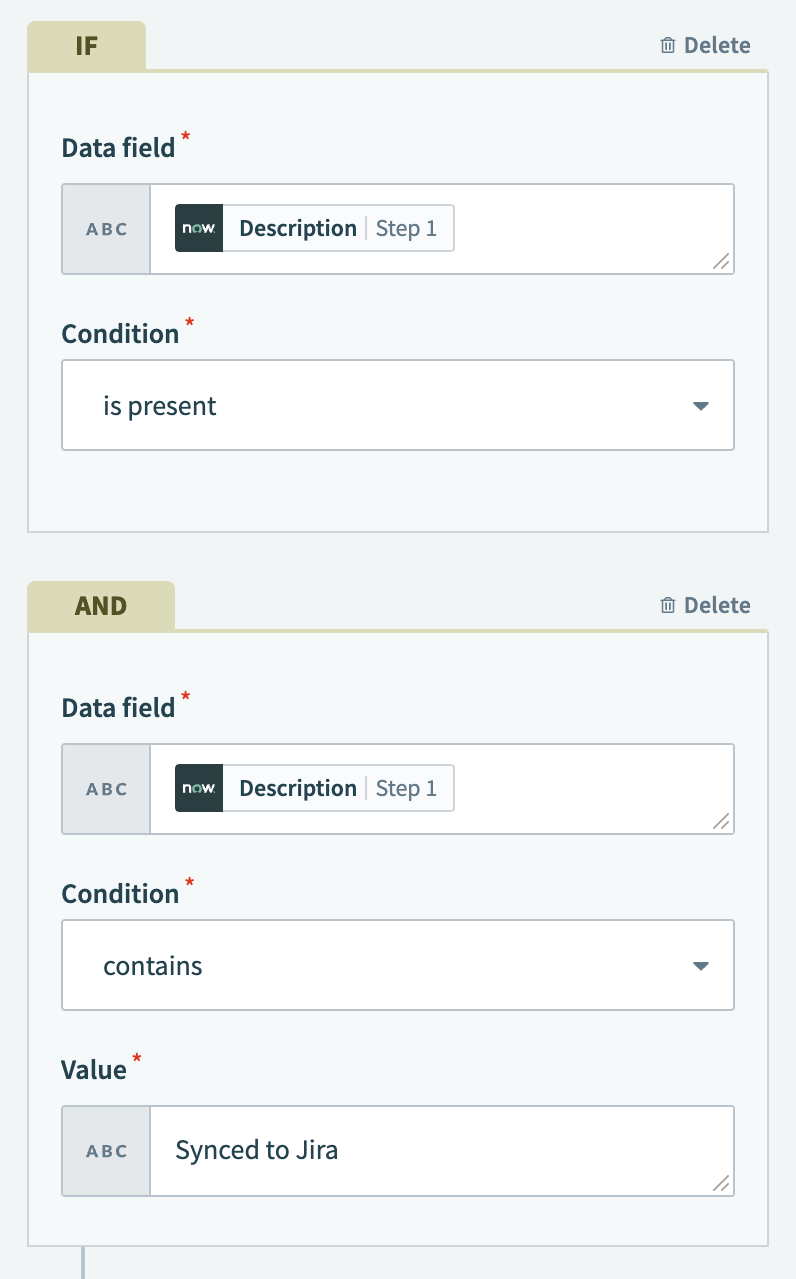Click the trash icon in the AND block

pos(667,604)
